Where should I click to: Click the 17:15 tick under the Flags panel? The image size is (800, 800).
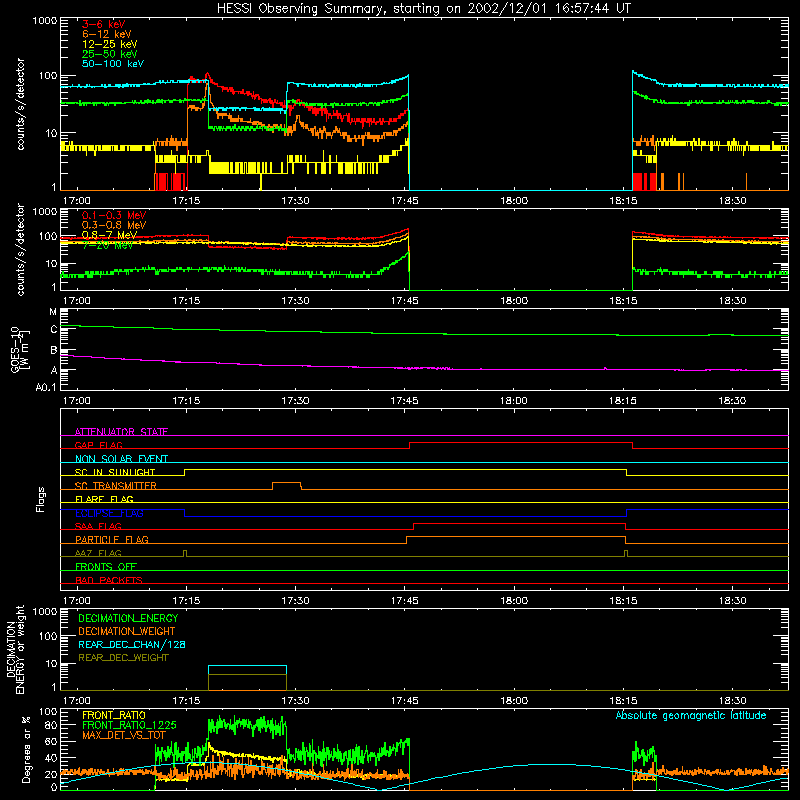(186, 601)
